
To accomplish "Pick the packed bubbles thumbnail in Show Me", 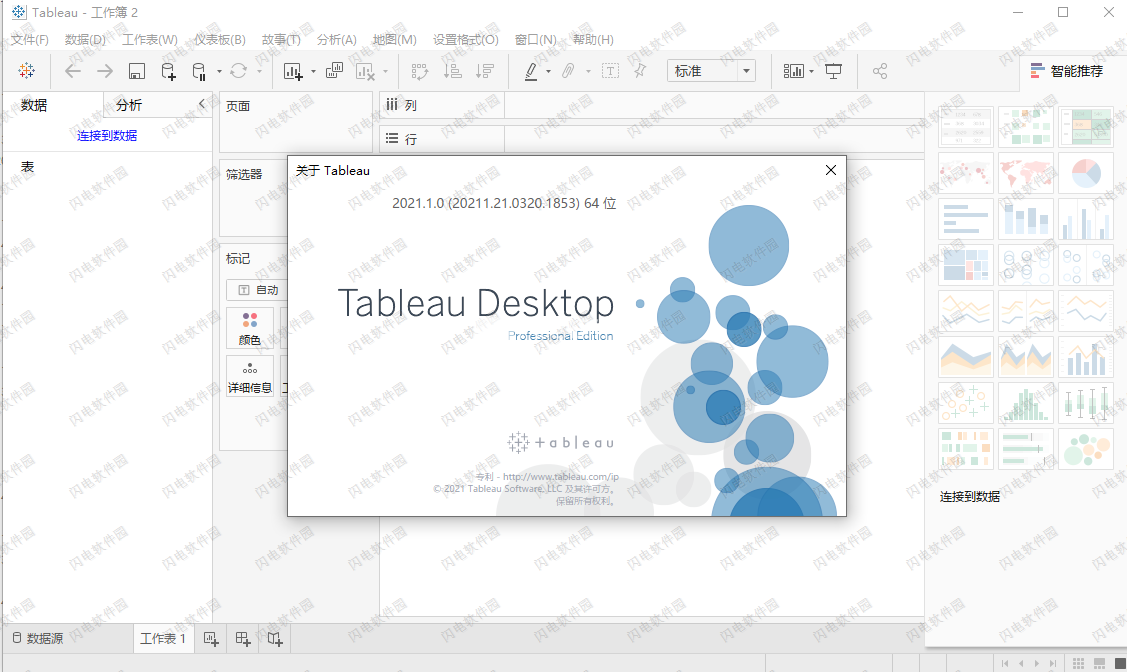I will pos(1086,448).
